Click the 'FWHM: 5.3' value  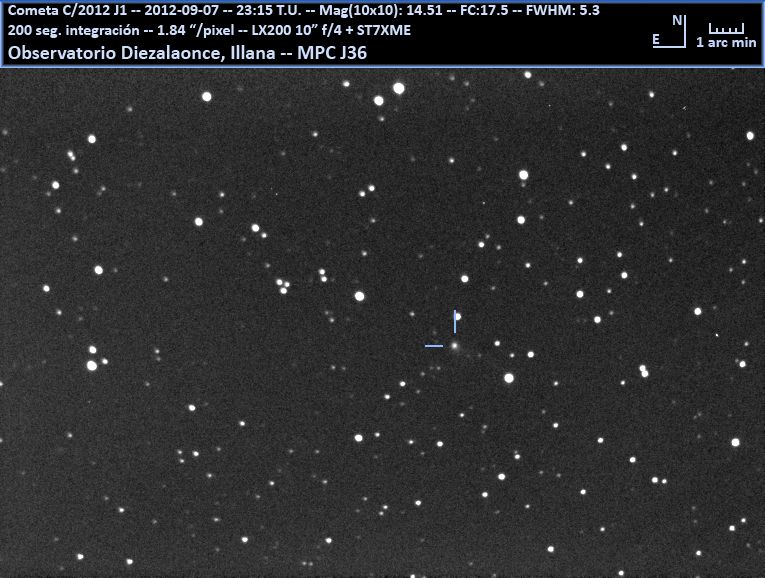(x=563, y=10)
